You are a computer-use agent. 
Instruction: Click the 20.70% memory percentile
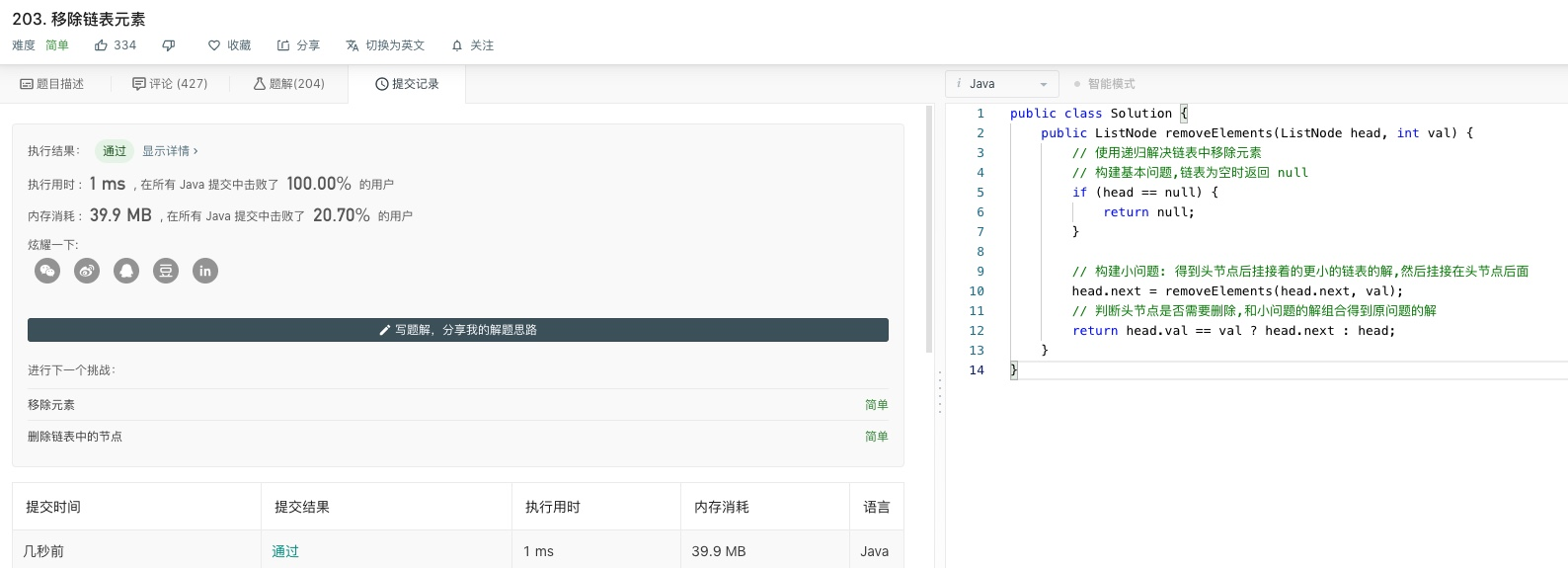(342, 215)
